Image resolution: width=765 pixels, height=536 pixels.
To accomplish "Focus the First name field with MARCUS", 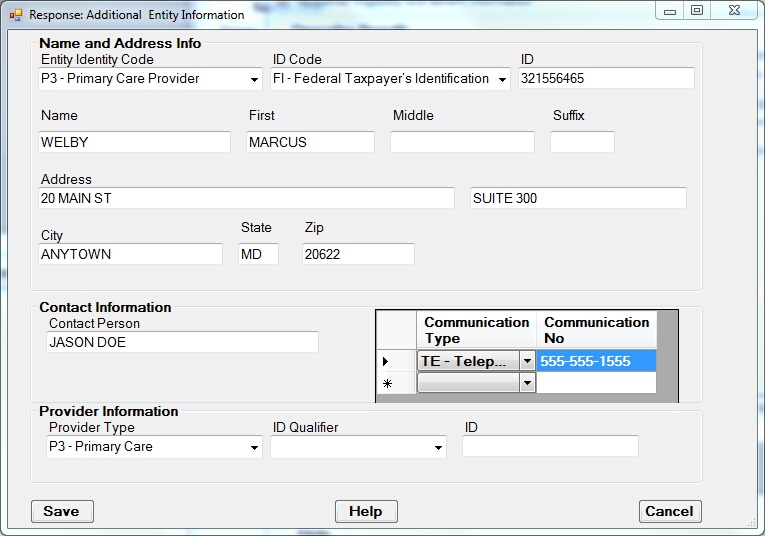I will (310, 142).
